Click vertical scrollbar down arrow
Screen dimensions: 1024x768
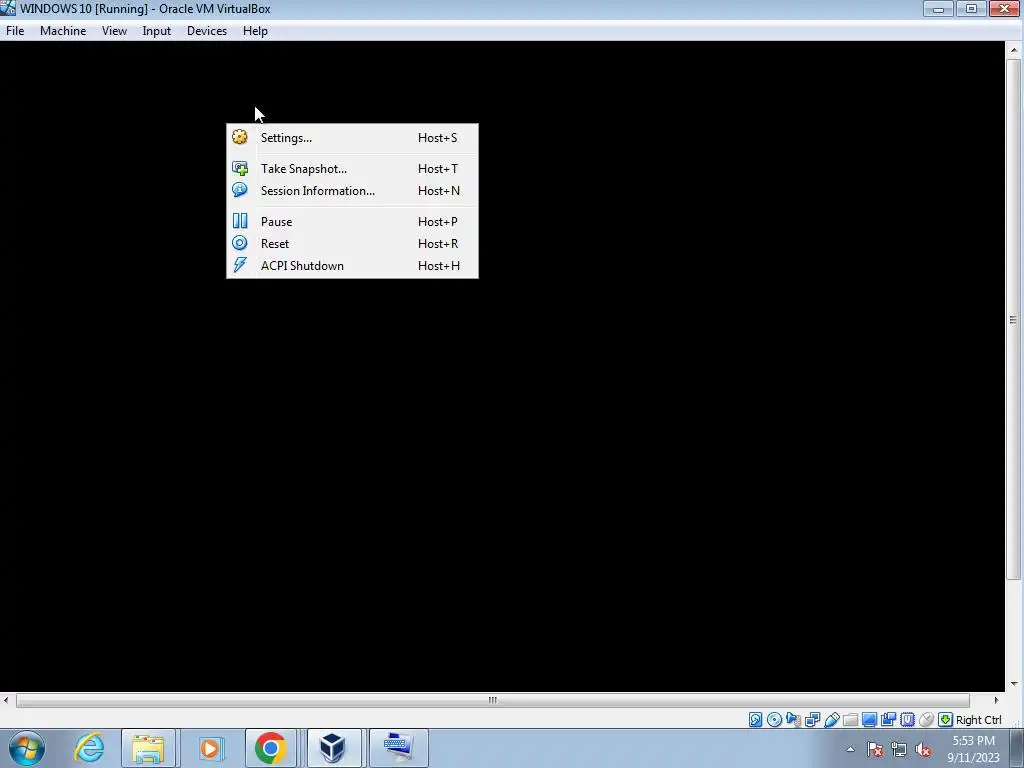click(1014, 684)
